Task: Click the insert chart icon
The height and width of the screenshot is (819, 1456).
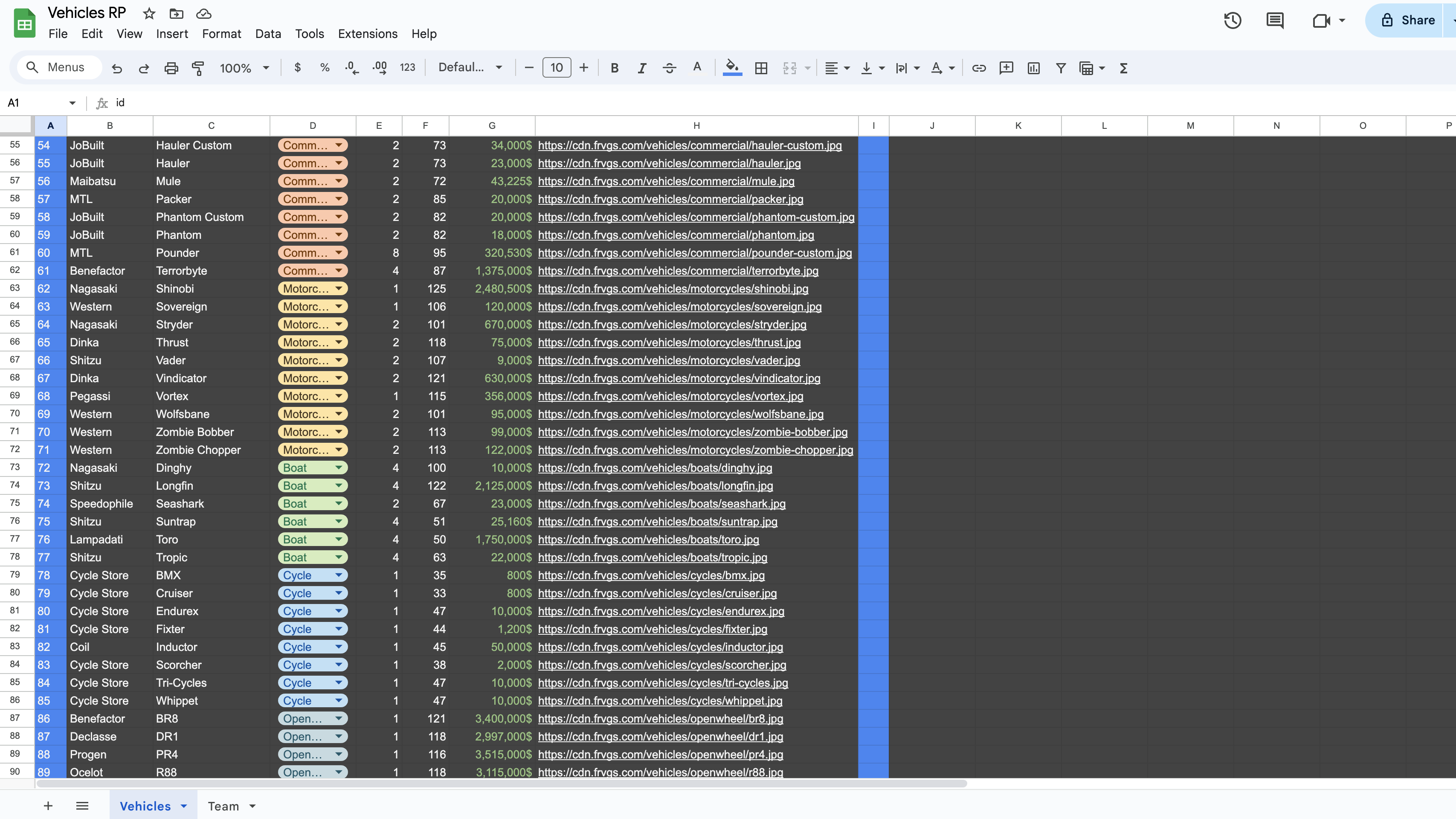Action: point(1033,68)
